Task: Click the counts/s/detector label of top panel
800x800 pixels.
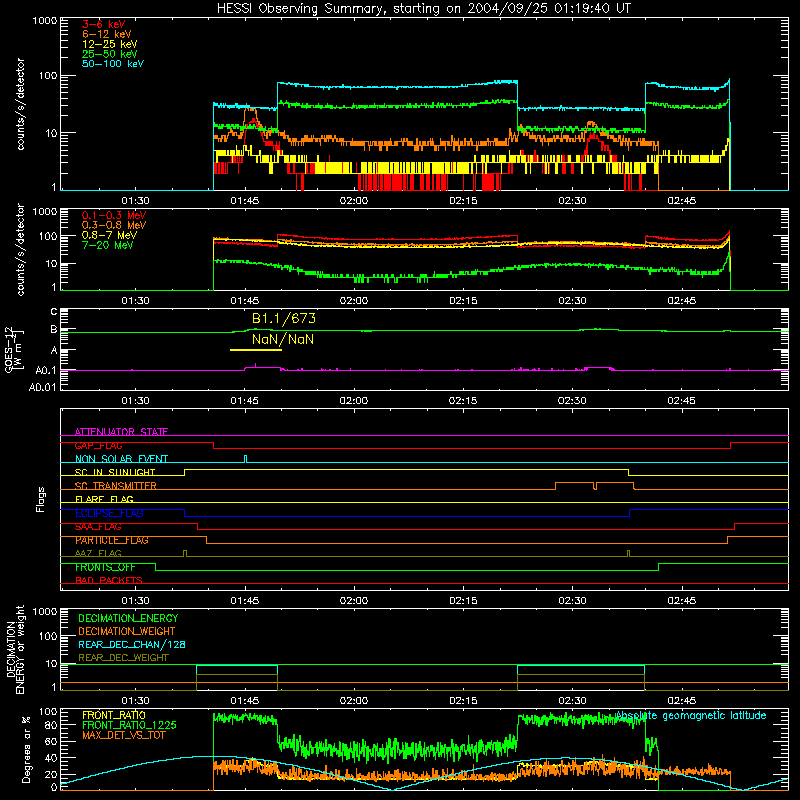Action: 20,104
